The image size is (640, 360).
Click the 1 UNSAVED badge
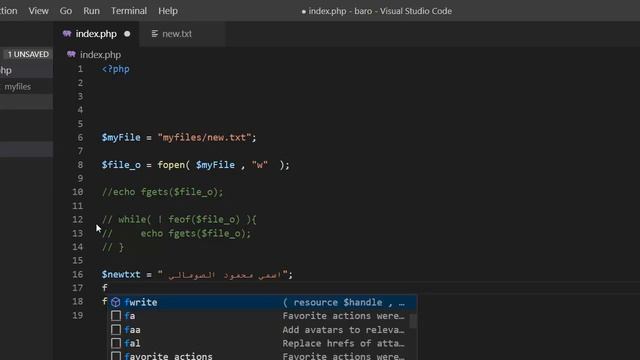(28, 54)
